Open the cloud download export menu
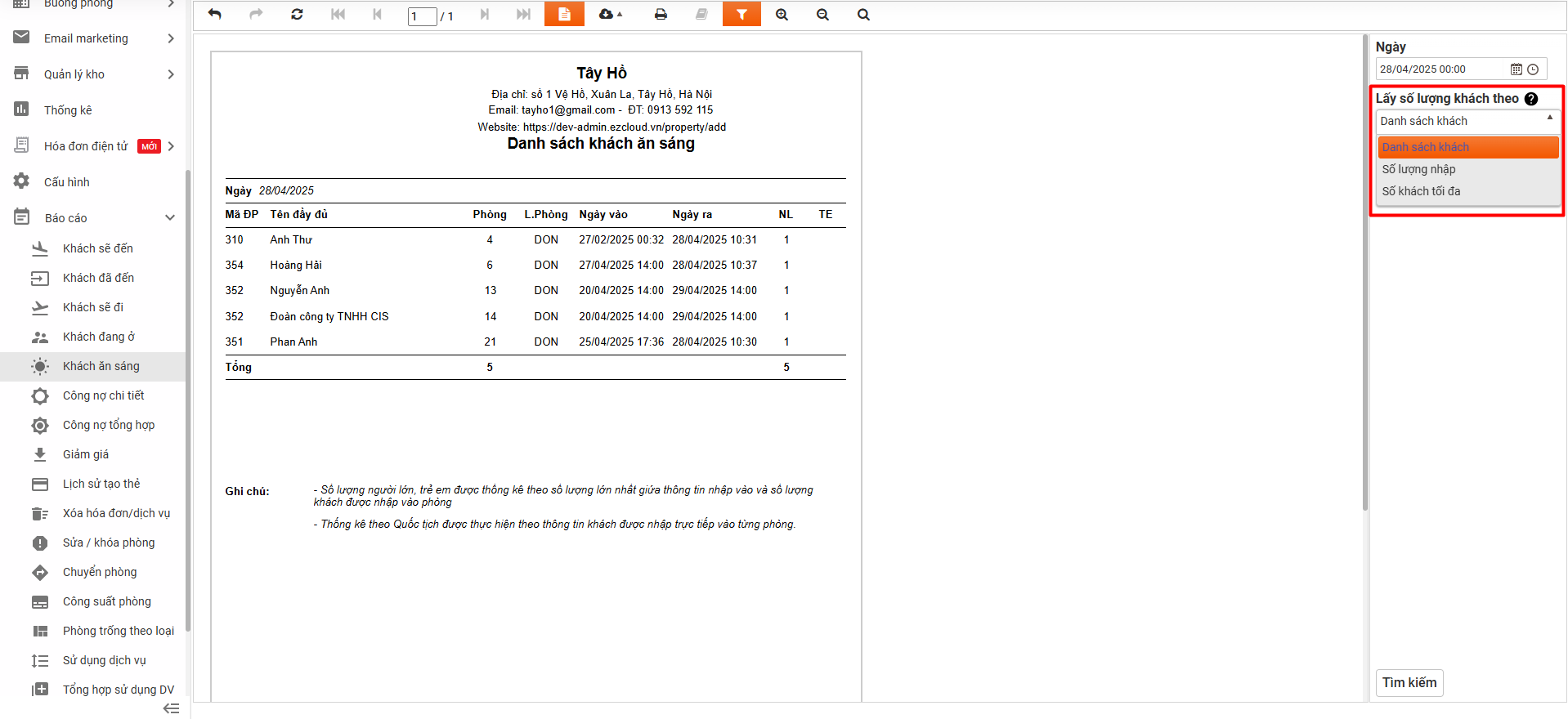Viewport: 1568px width, 719px height. click(x=610, y=15)
